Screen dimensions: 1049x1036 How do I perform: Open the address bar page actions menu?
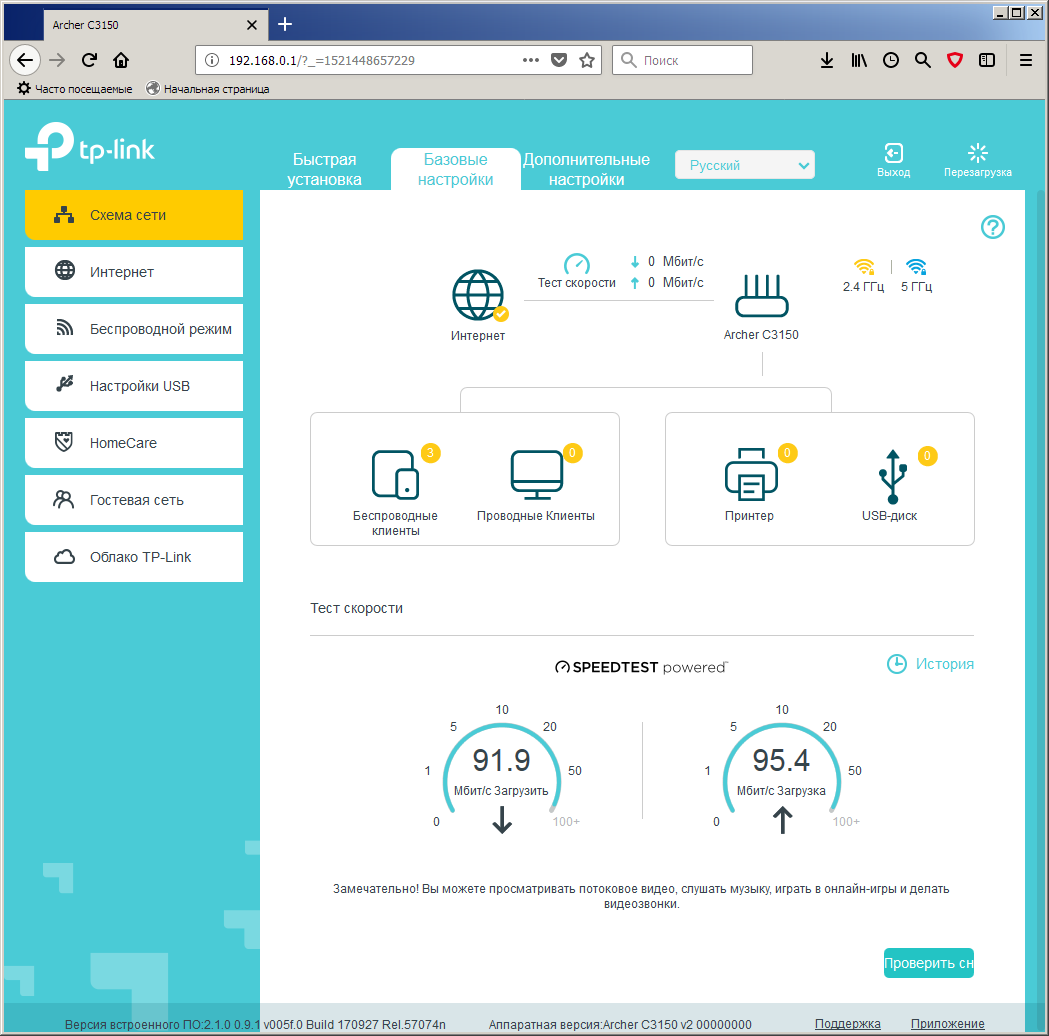coord(531,60)
